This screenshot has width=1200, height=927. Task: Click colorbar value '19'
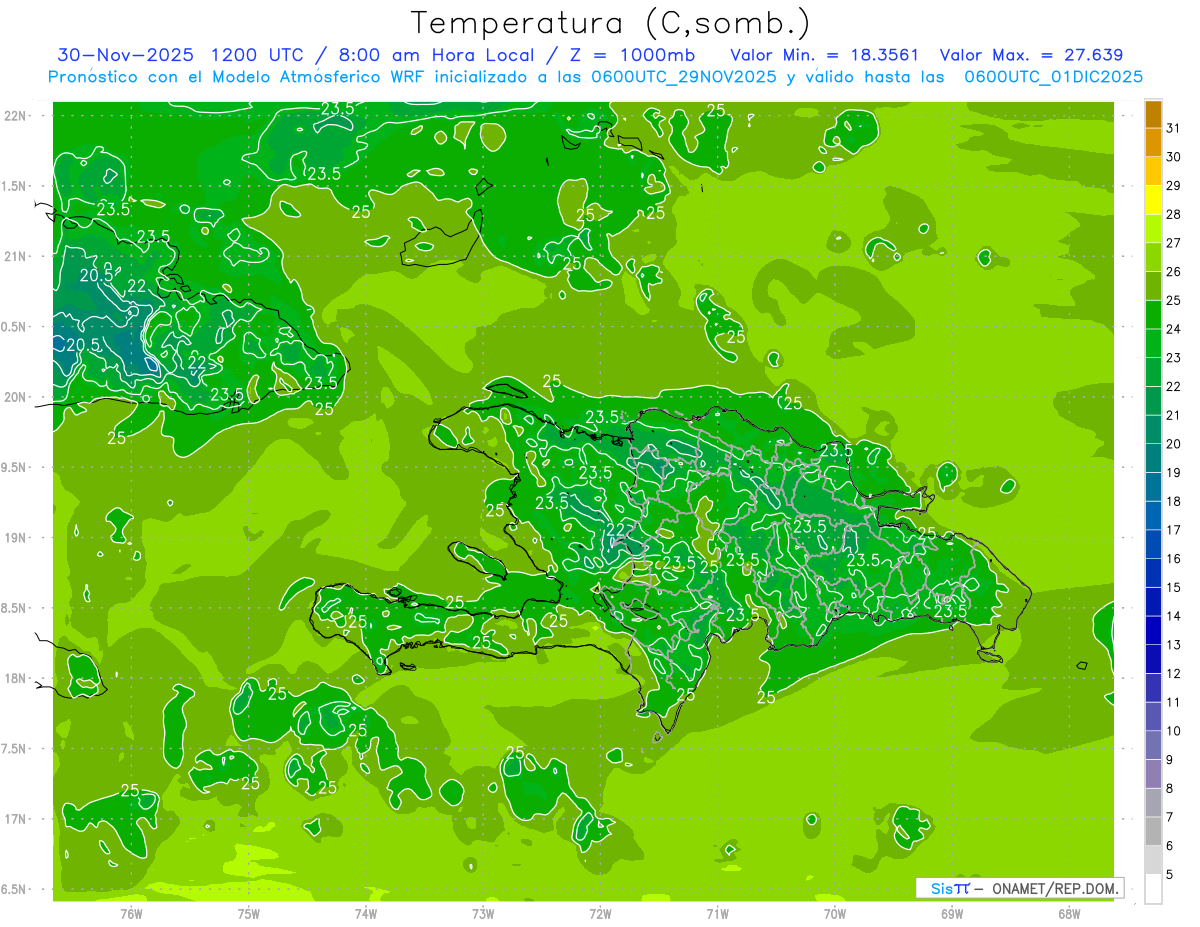(1173, 473)
